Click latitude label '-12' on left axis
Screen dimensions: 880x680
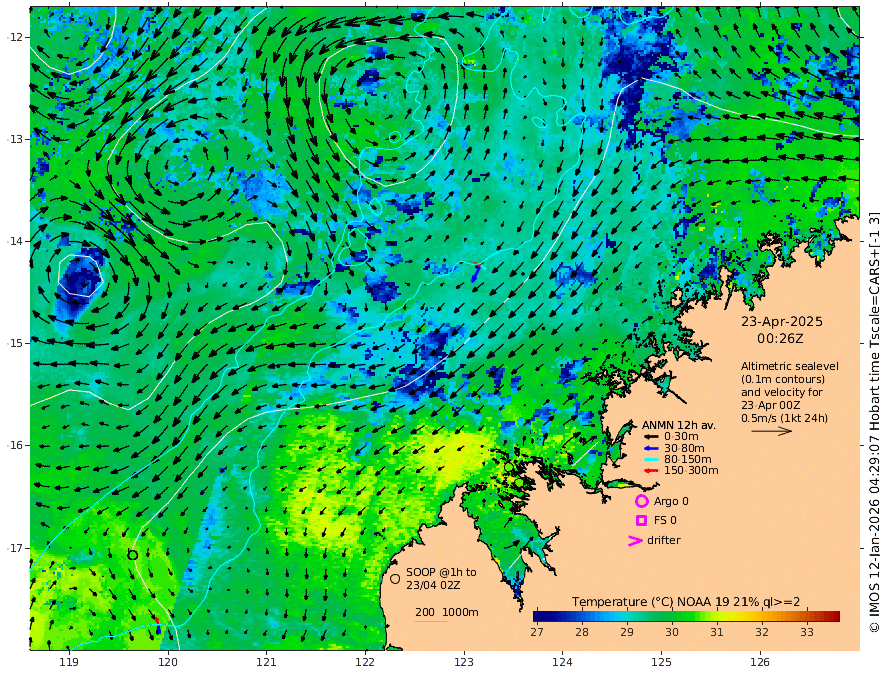[15, 37]
